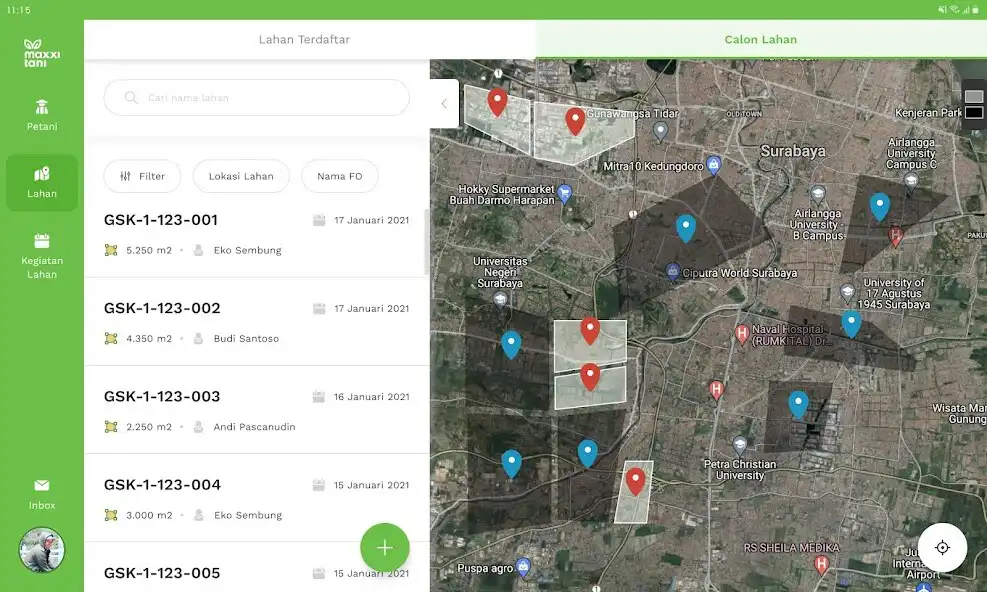The image size is (987, 592).
Task: Open the Nama FO filter chip
Action: coord(339,176)
